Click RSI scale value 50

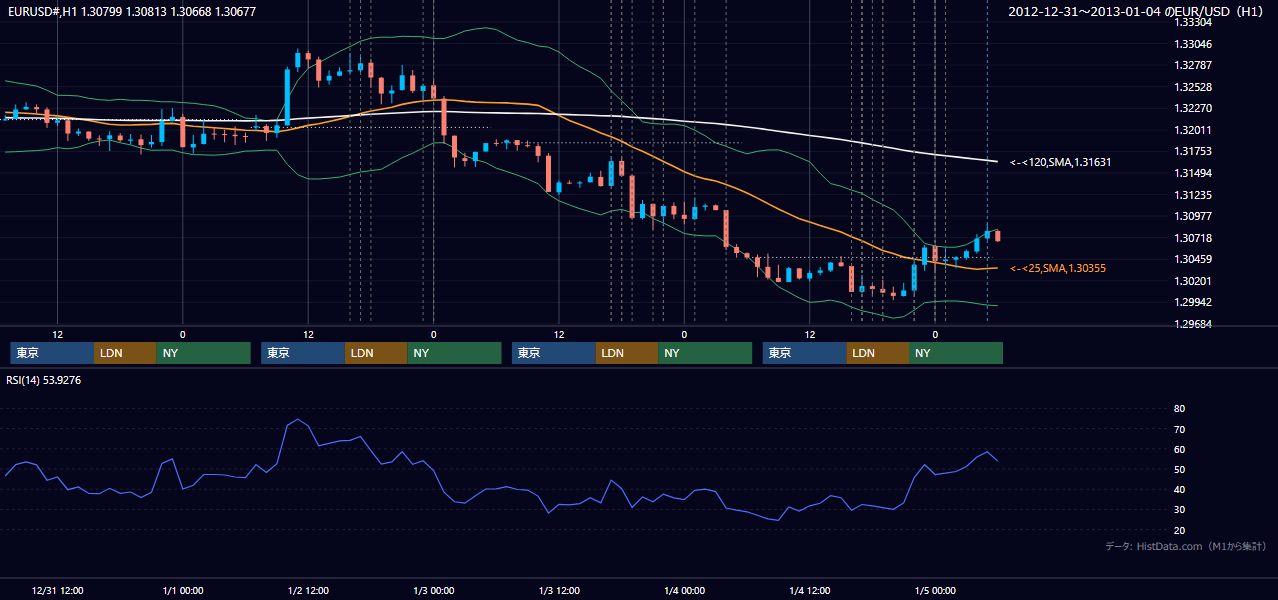(1180, 469)
